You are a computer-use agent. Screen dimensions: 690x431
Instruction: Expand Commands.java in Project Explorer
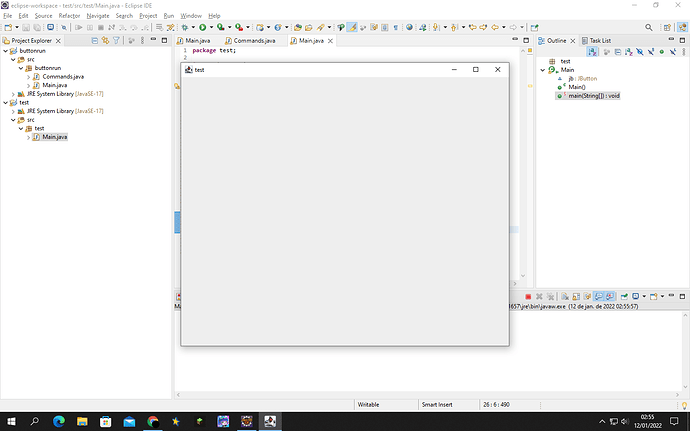tap(29, 77)
